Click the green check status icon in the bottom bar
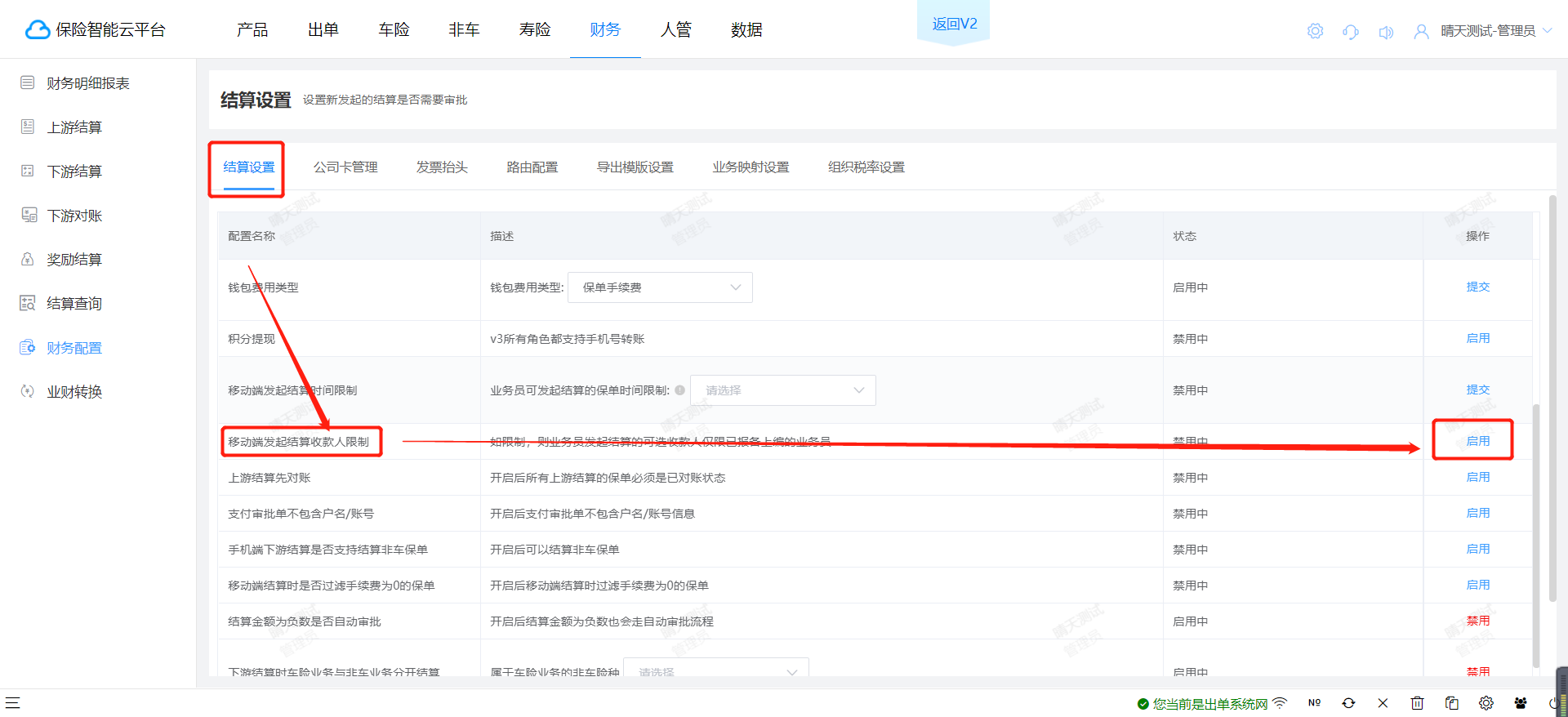1568x717 pixels. coord(1143,704)
